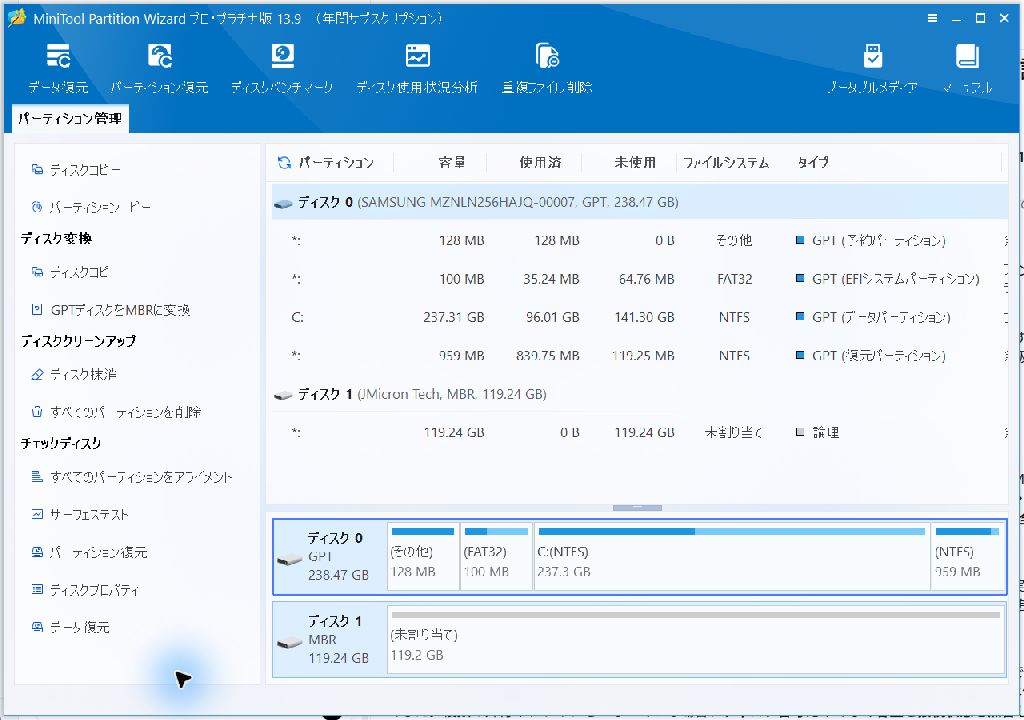
Task: Select the ディスク 1 JMicron Tech header row
Action: point(640,394)
